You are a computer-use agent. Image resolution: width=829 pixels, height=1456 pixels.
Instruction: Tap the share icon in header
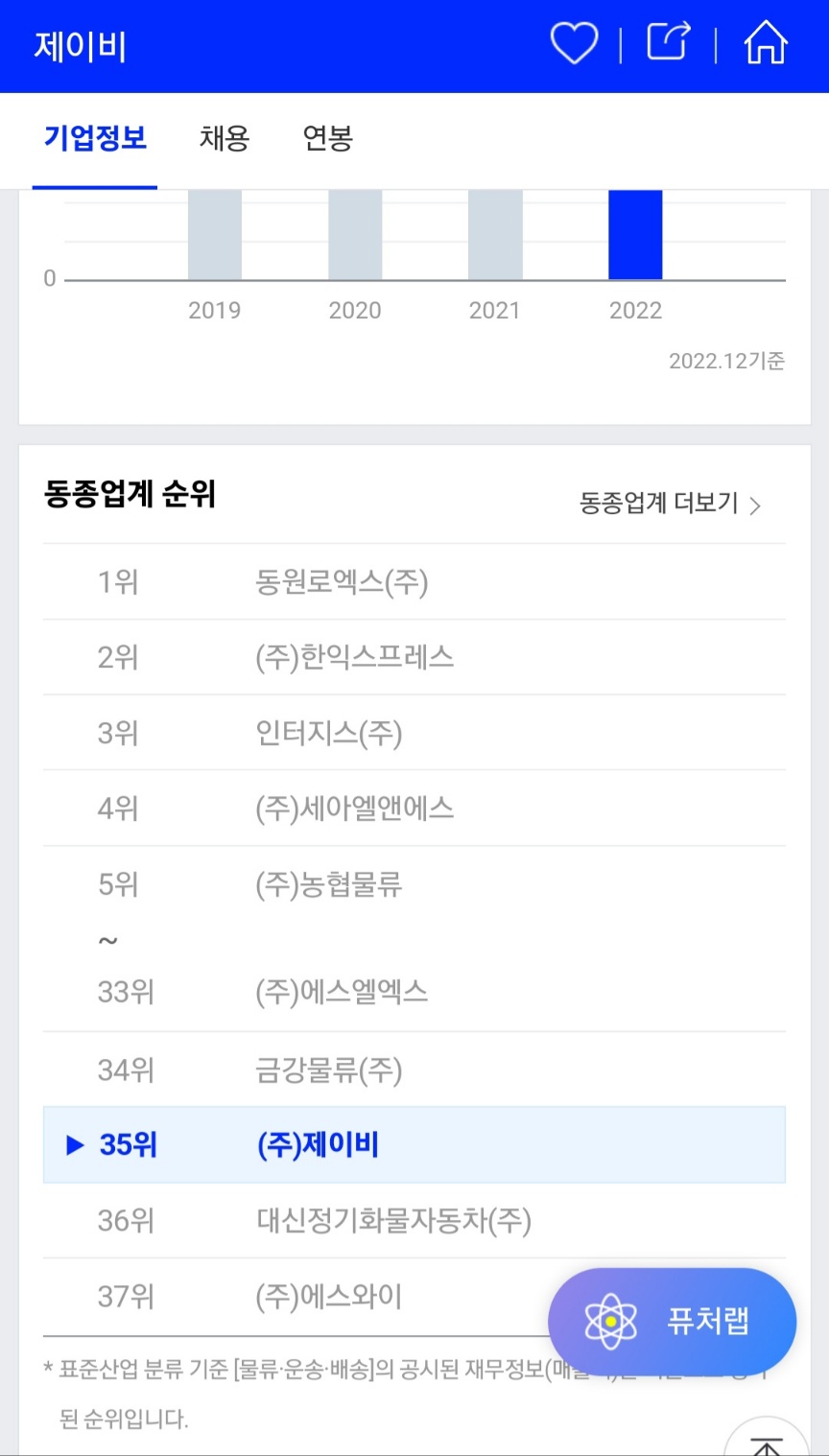pos(669,42)
